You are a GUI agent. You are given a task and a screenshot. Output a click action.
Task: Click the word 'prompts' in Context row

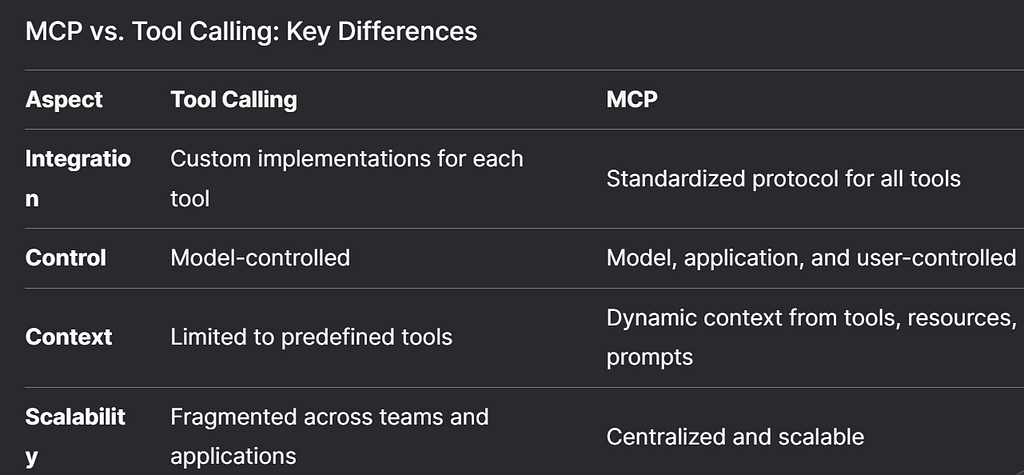pyautogui.click(x=649, y=357)
